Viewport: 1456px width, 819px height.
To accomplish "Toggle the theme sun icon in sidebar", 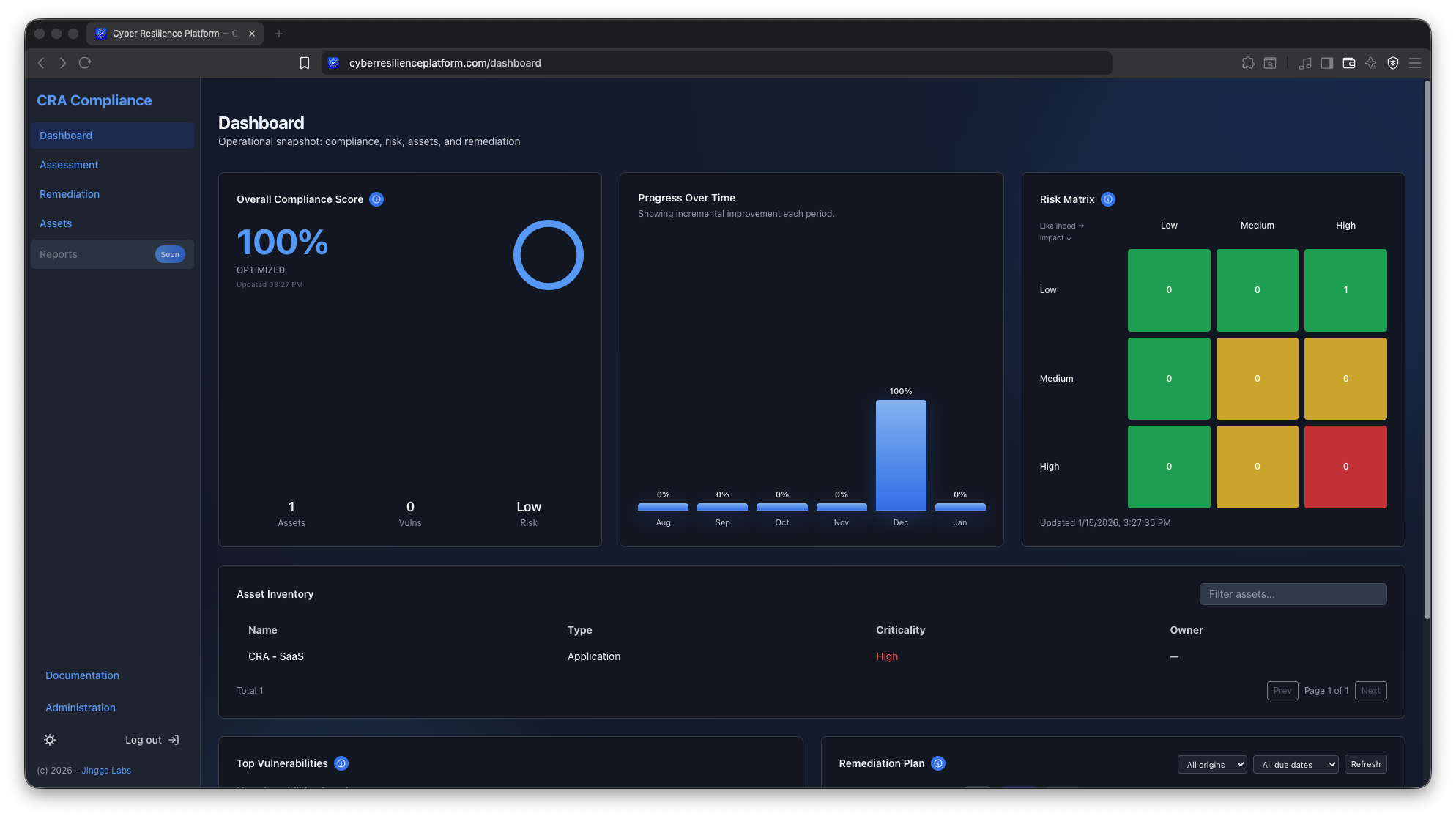I will point(49,740).
